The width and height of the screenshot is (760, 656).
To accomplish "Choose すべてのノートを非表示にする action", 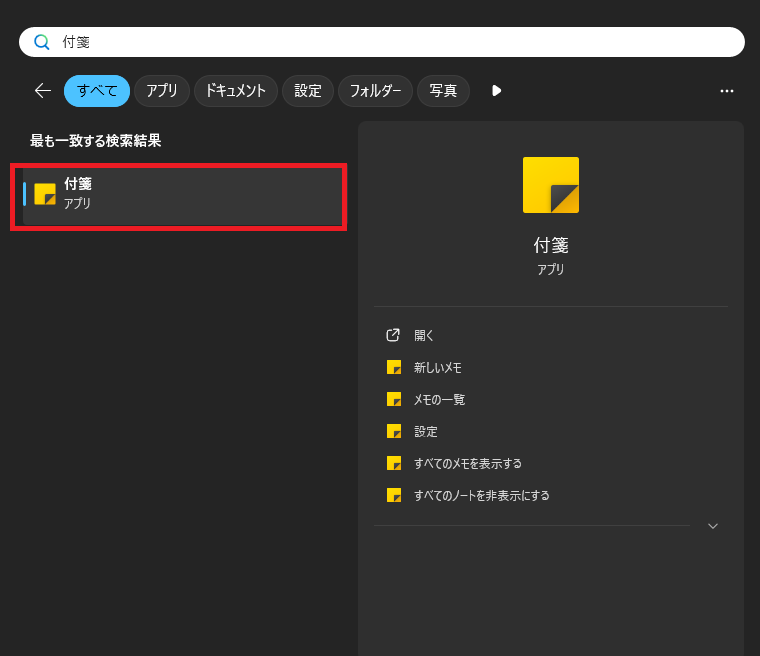I will [x=551, y=495].
